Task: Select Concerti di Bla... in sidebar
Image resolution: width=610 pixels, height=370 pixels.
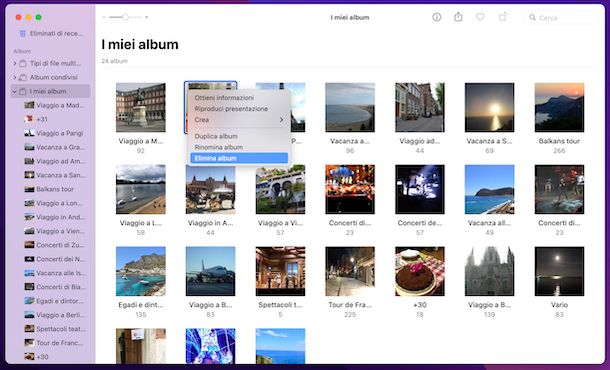Action: tap(54, 287)
